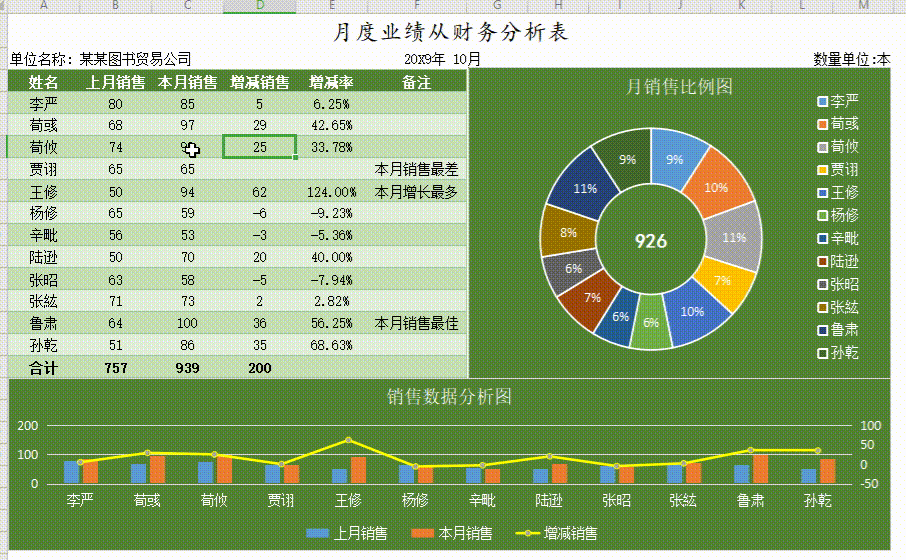Select the 陆逊 entry in the donut legend
Image resolution: width=906 pixels, height=560 pixels.
click(838, 262)
